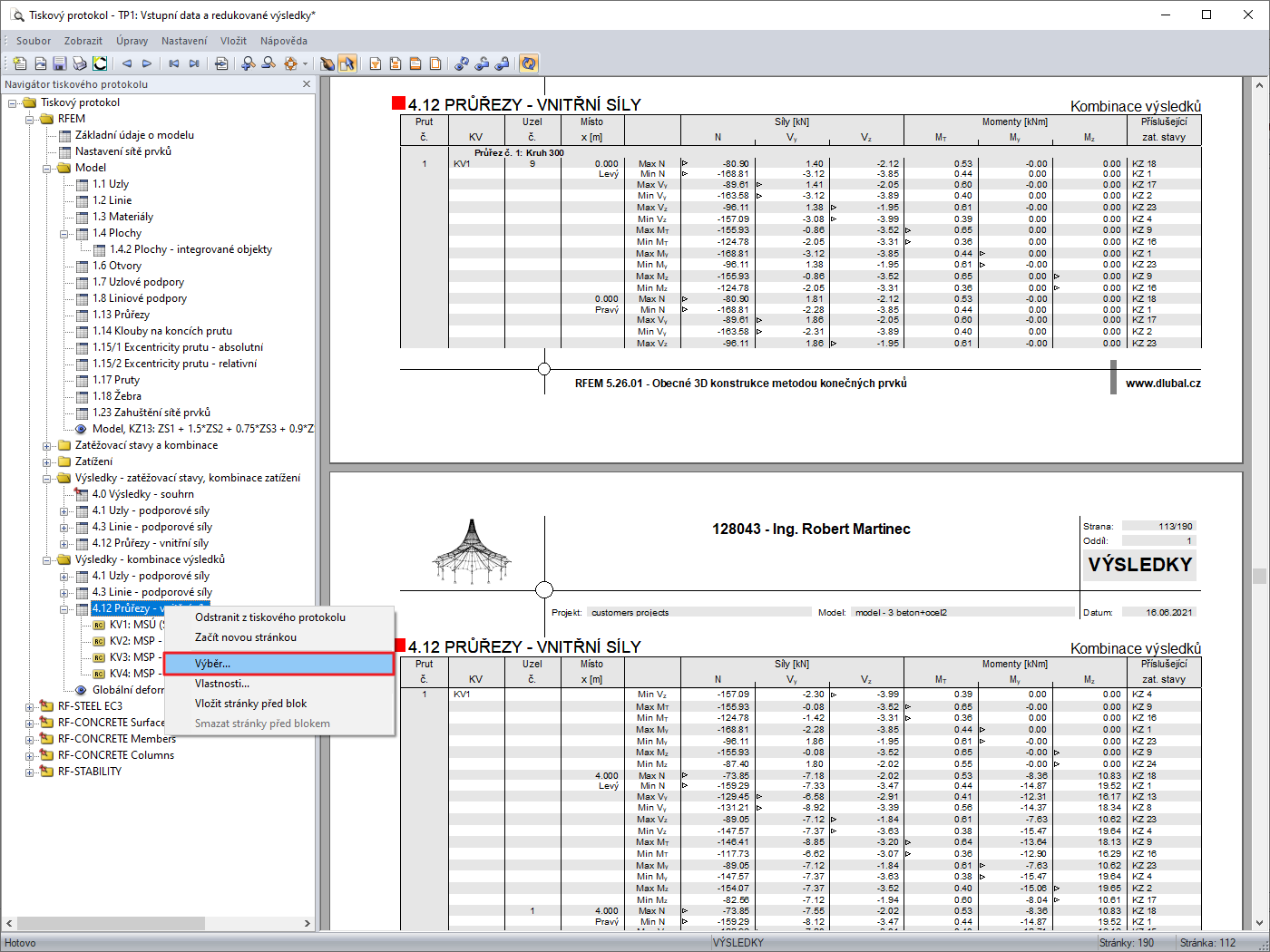The image size is (1270, 952).
Task: Open the Vložit menu
Action: pos(234,41)
